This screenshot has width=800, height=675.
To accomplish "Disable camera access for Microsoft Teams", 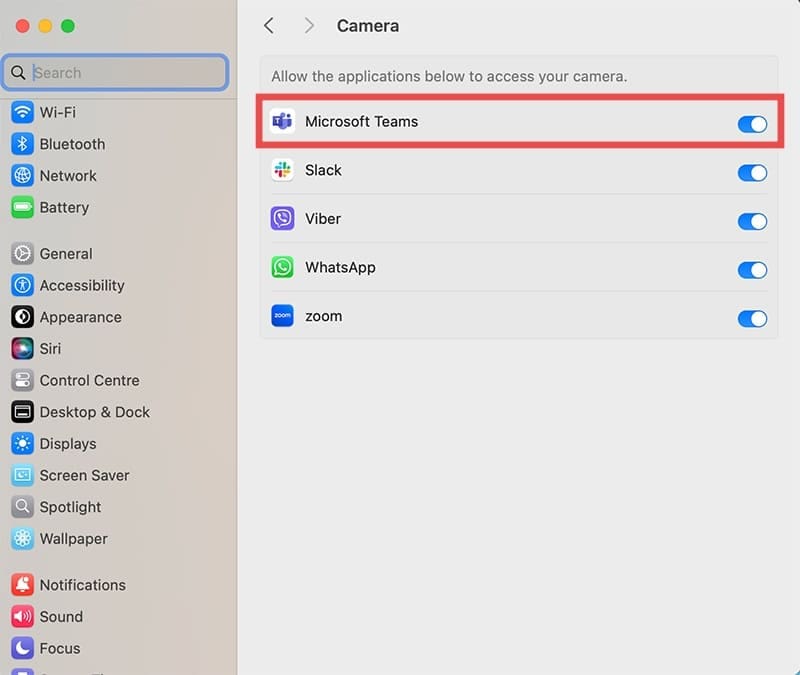I will pos(752,124).
